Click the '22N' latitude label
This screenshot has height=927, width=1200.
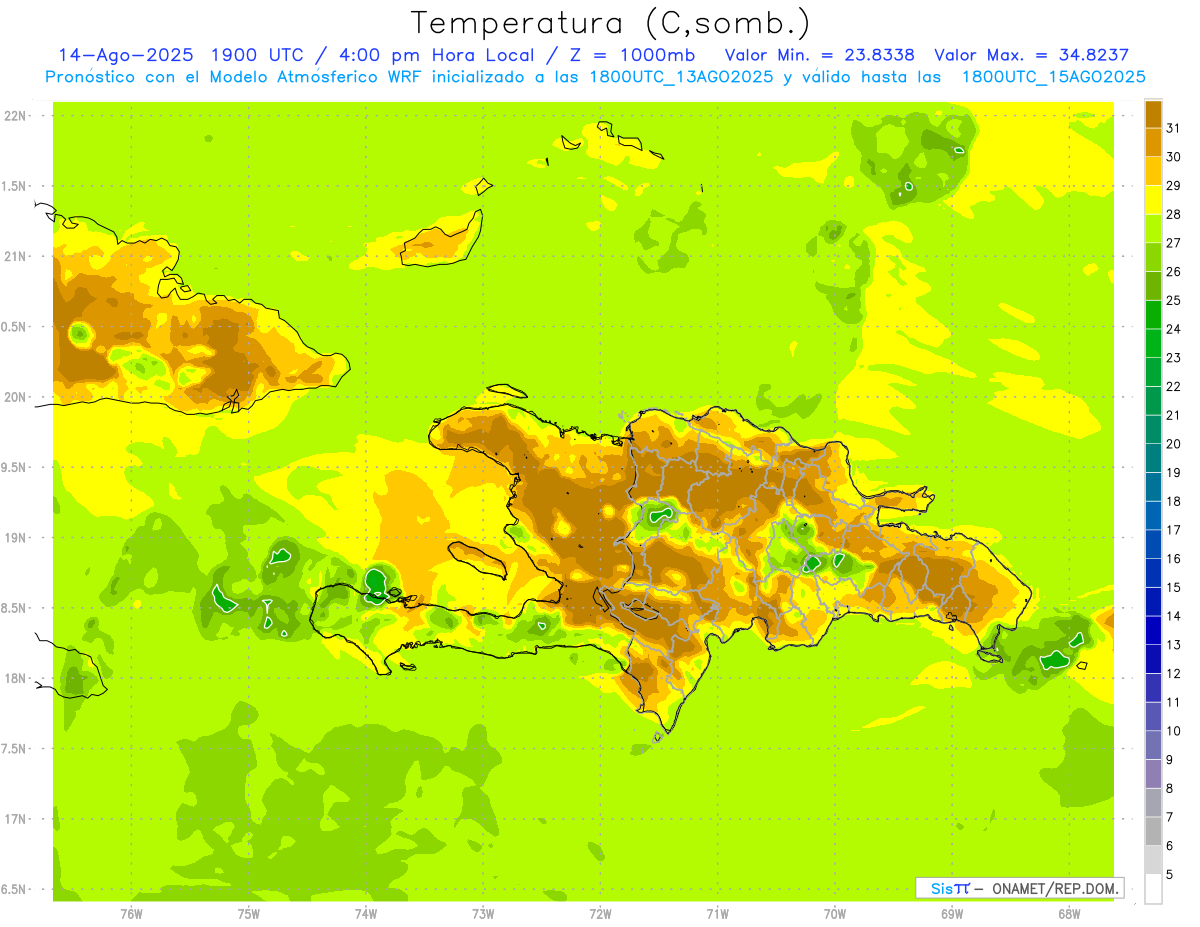[15, 116]
